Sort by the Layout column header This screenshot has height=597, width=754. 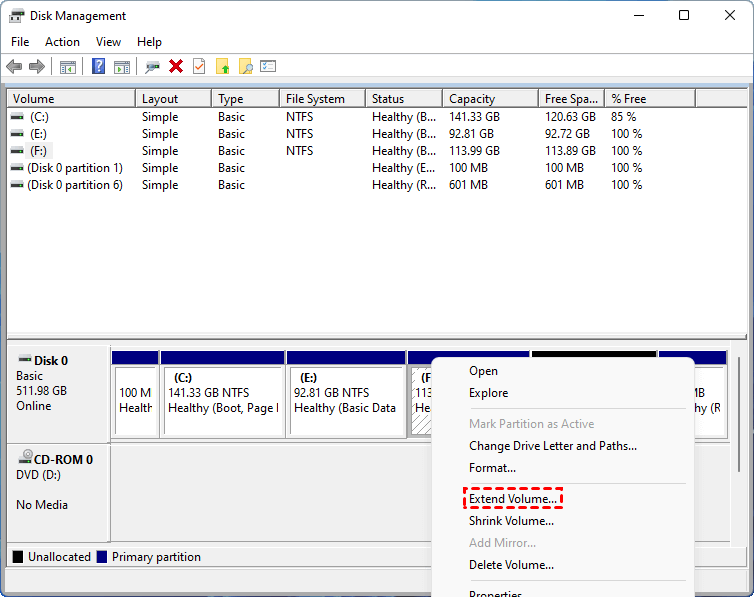click(174, 99)
